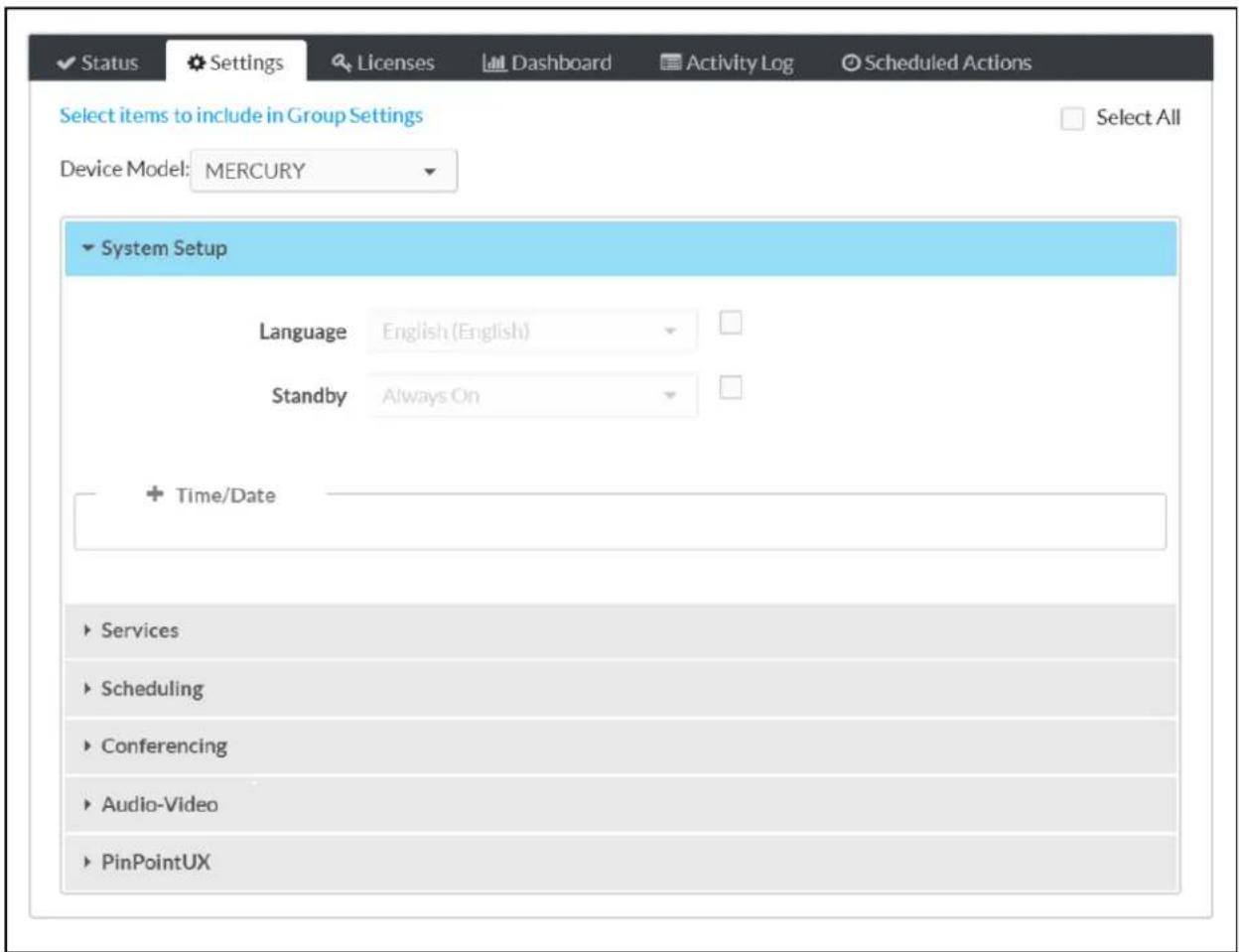Open the Licenses tab

point(383,63)
